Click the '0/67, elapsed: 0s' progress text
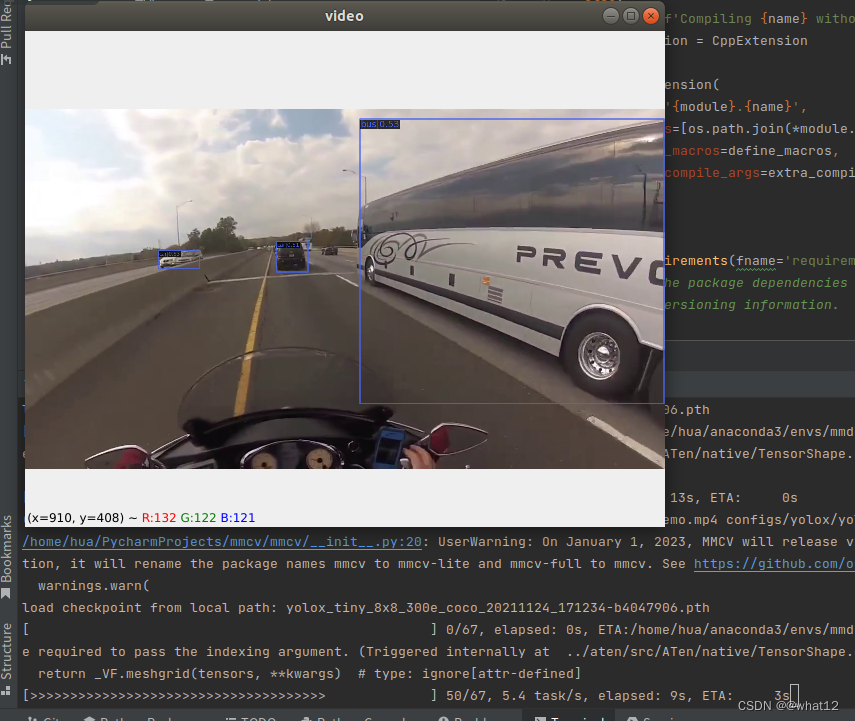The width and height of the screenshot is (855, 721). [x=515, y=630]
